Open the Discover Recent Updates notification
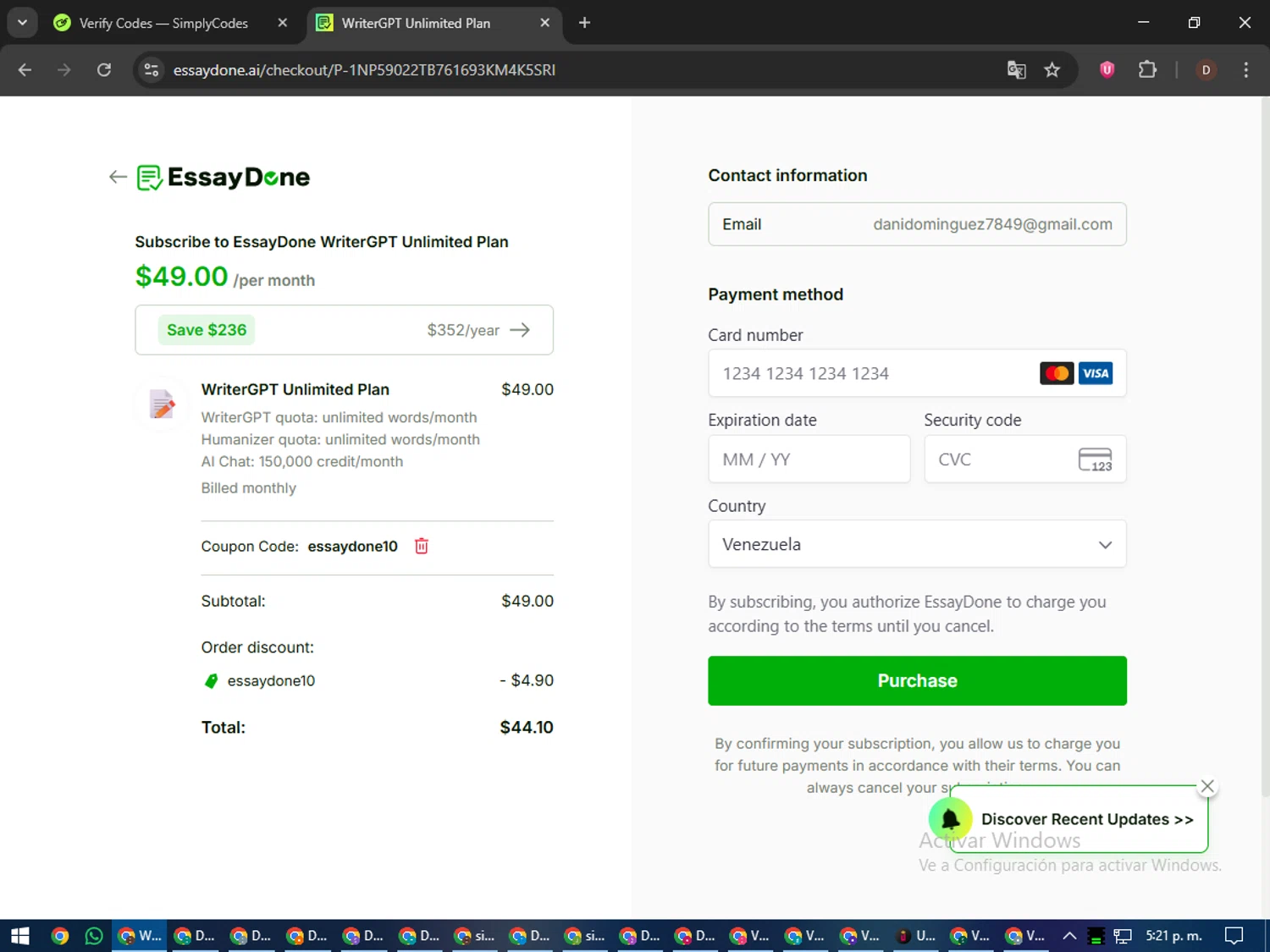 coord(1087,819)
